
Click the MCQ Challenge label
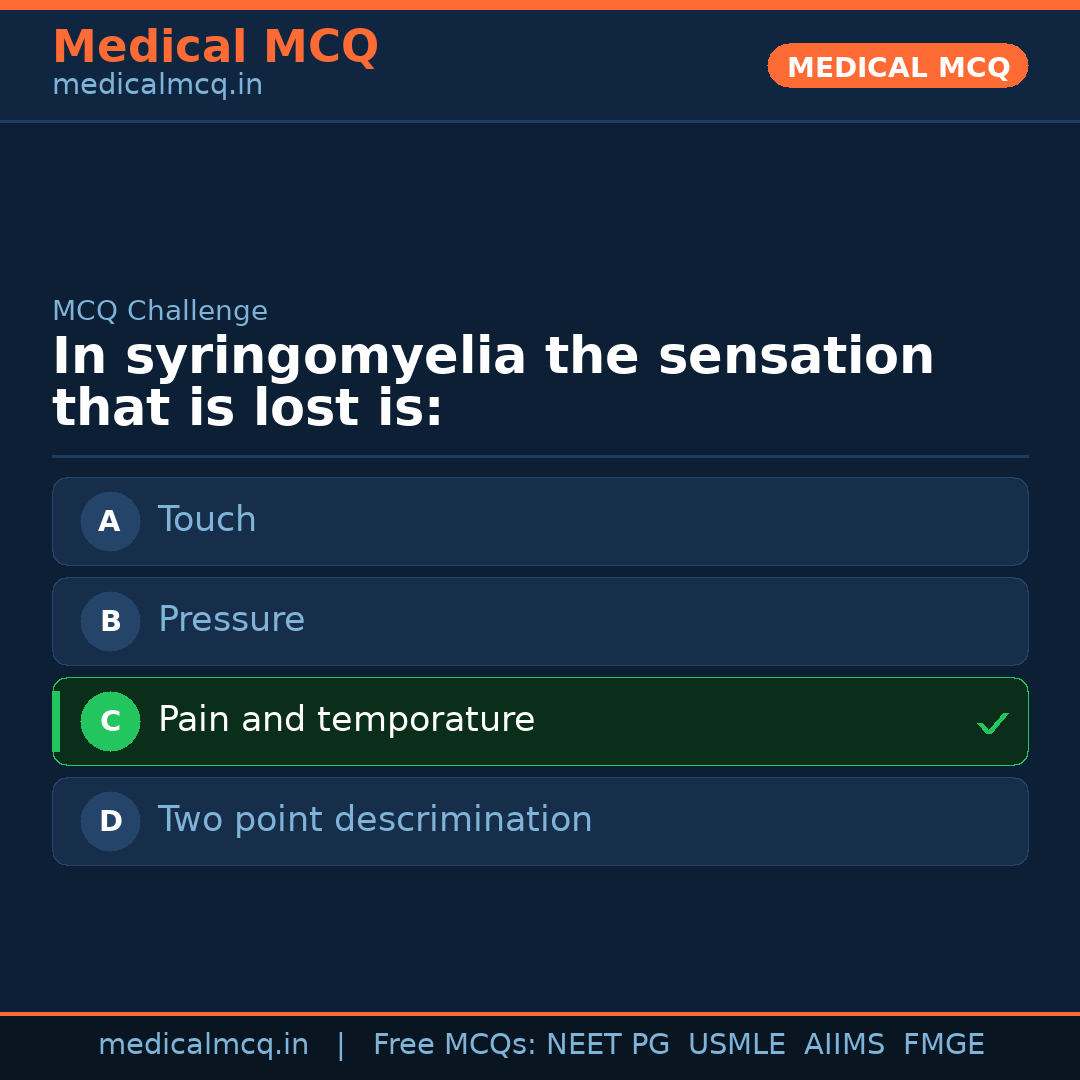pos(160,311)
